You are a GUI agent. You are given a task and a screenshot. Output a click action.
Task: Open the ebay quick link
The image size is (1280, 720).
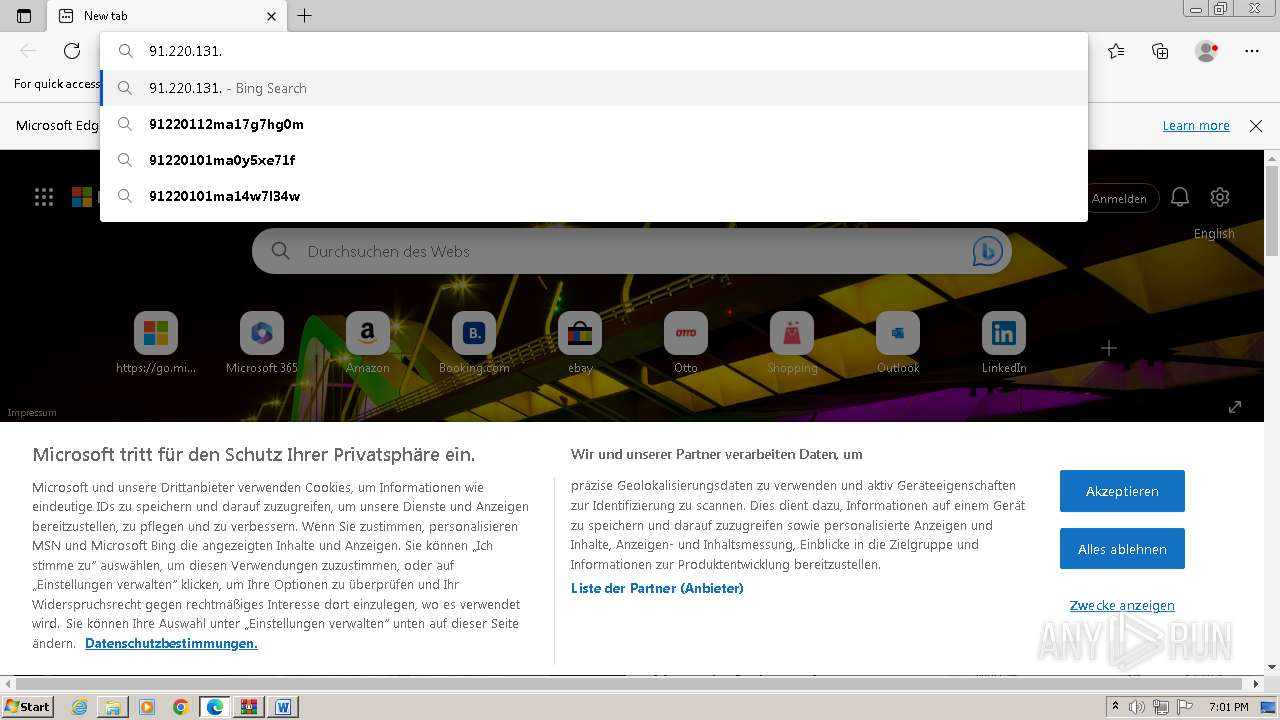tap(580, 343)
